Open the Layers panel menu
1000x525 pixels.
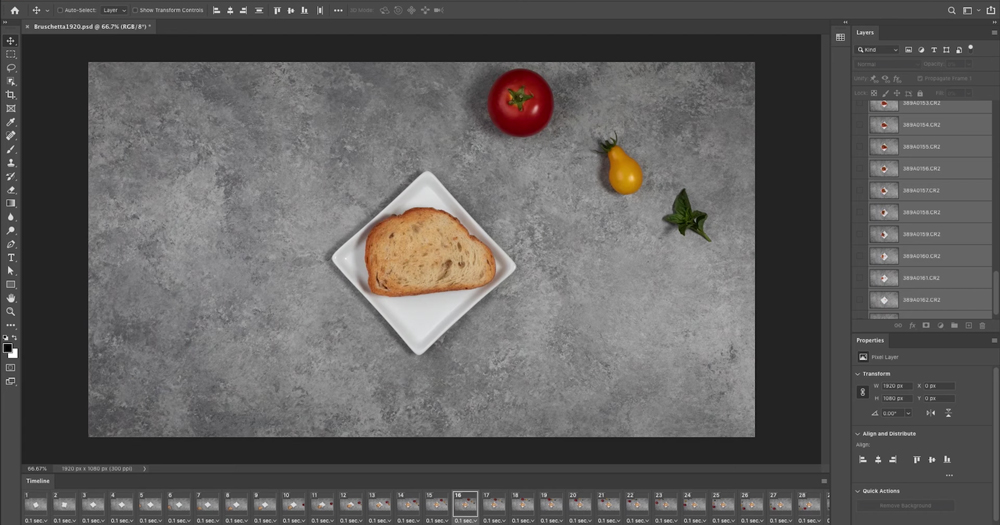pos(994,33)
